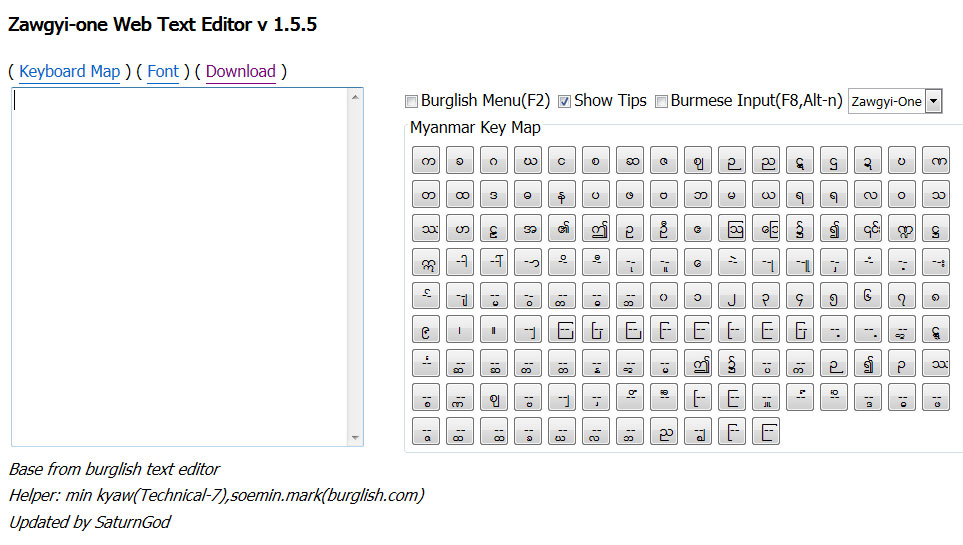Click the Myanmar Key Map heading

[x=475, y=128]
